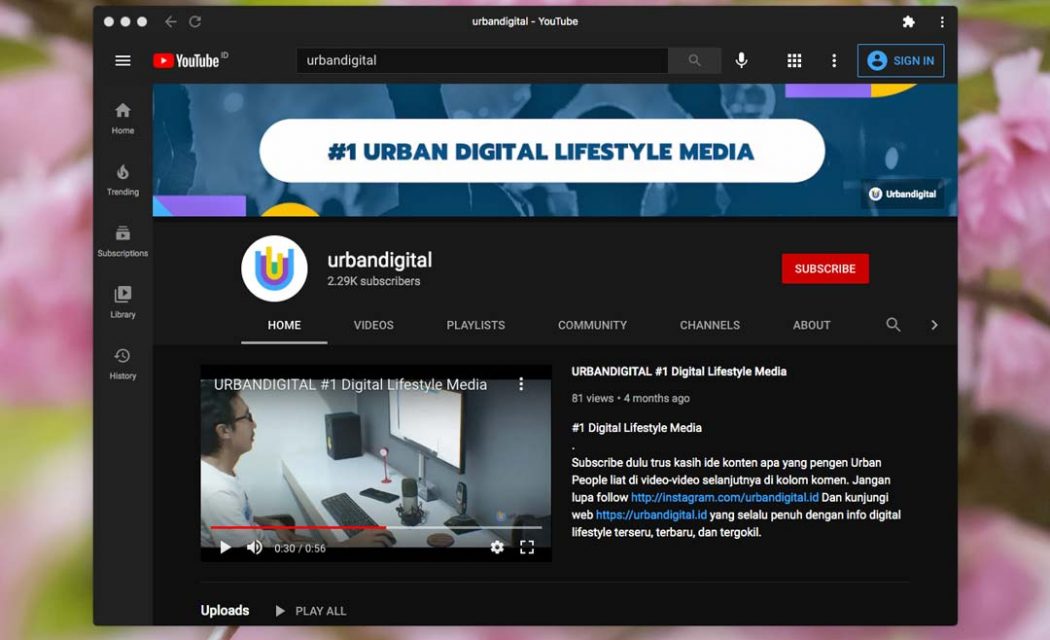Viewport: 1050px width, 640px height.
Task: Start a voice search with the microphone icon
Action: tap(741, 60)
